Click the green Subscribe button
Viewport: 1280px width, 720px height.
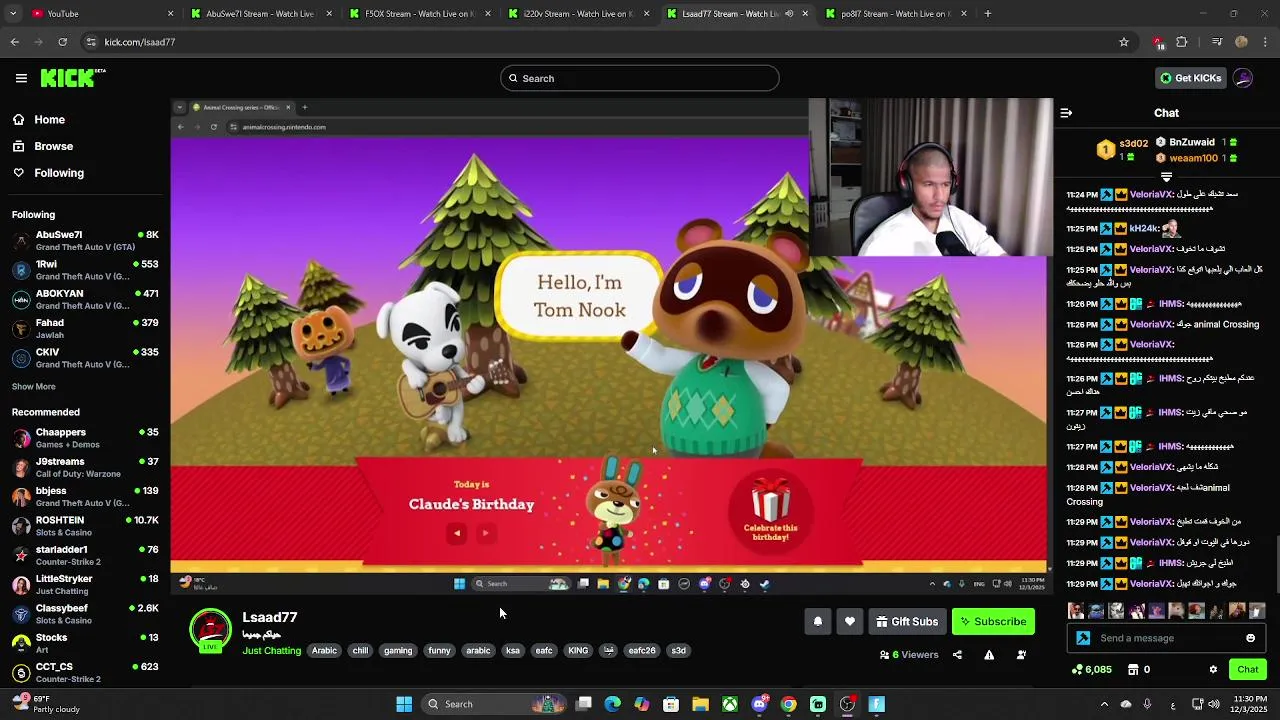(993, 622)
